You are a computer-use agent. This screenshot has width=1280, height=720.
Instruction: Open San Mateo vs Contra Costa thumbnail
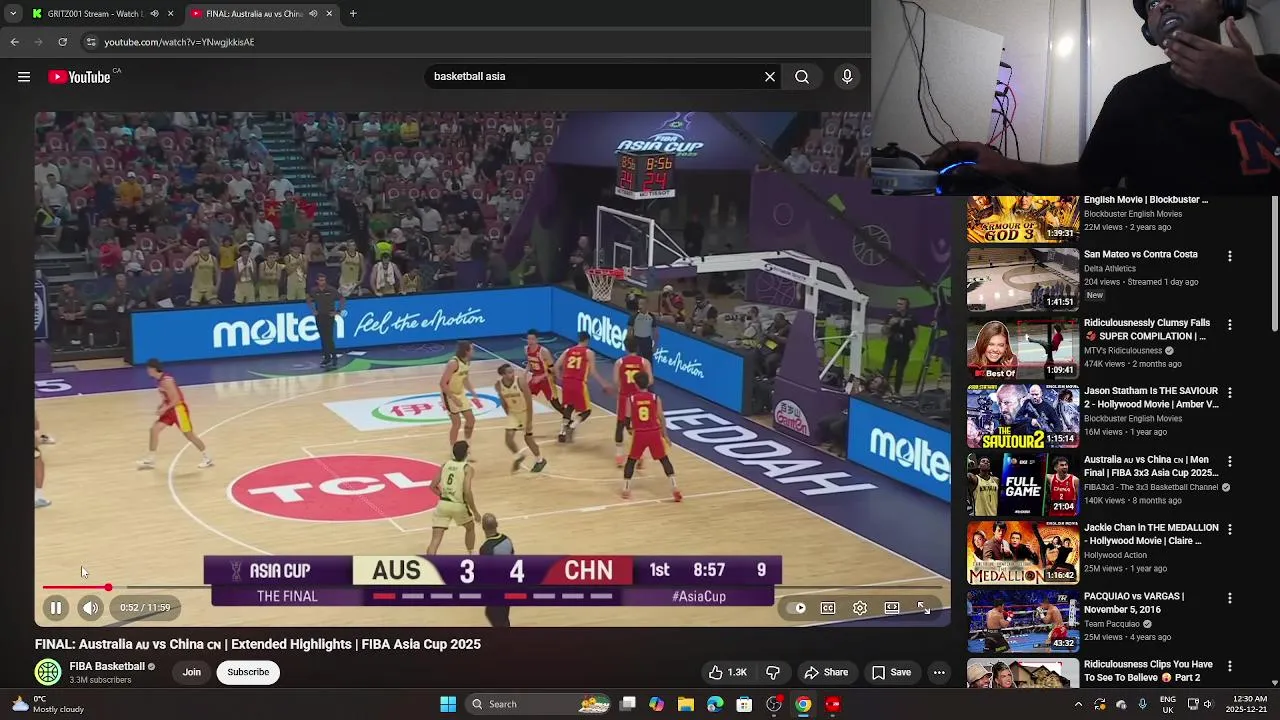(1022, 279)
